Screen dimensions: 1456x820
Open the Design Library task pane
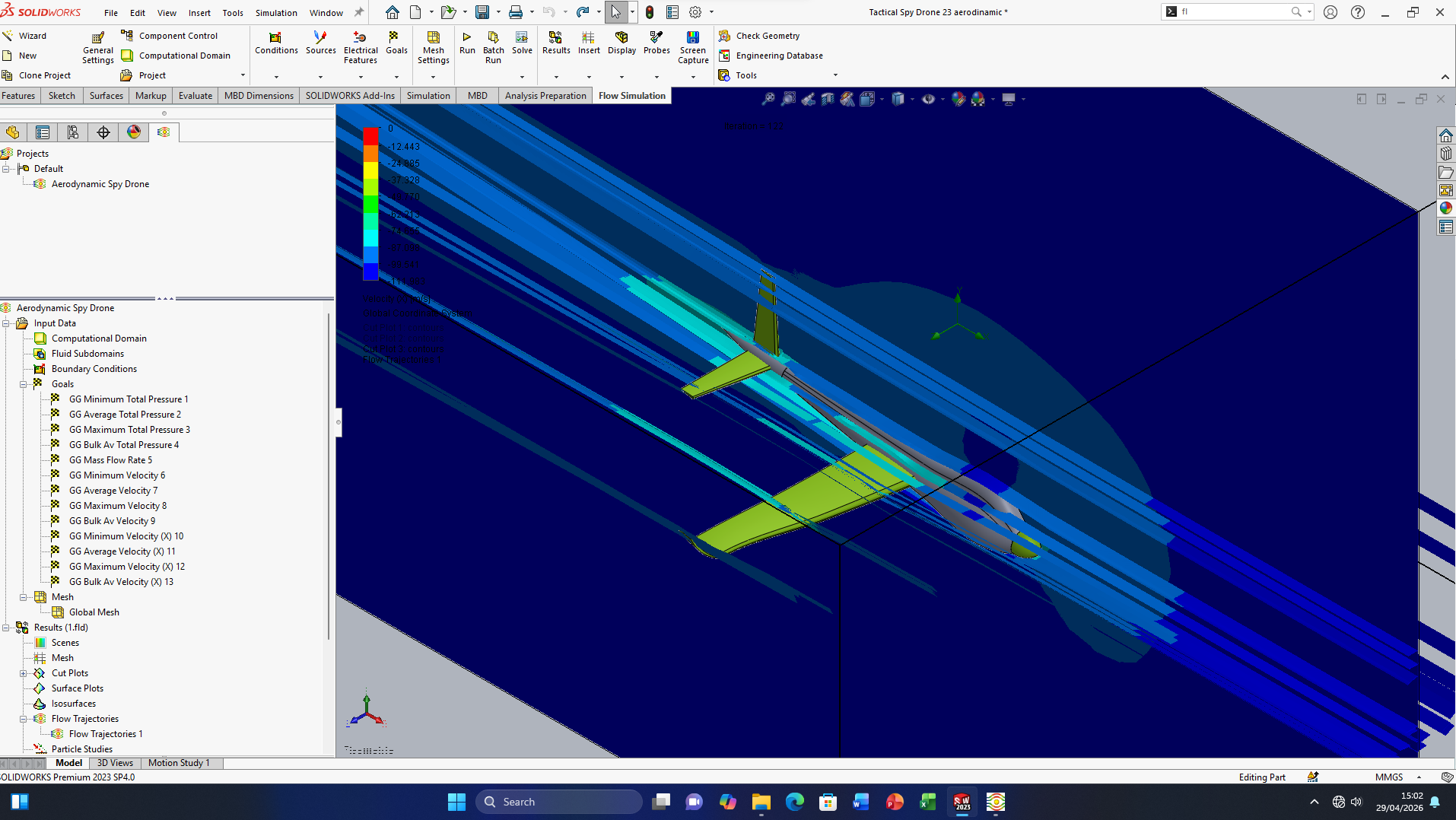[x=1446, y=154]
